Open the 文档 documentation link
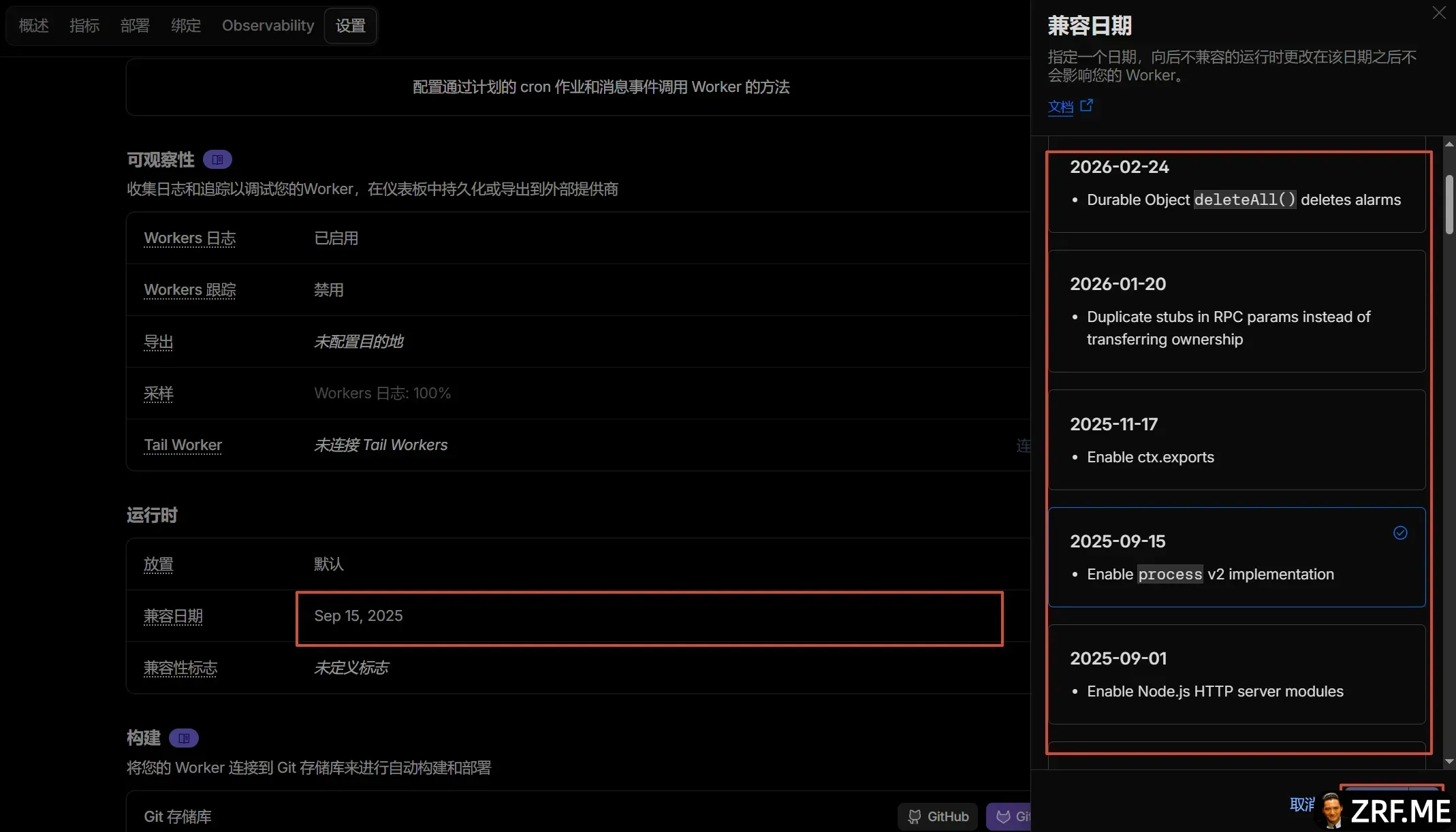Screen dimensions: 1456x832 click(x=1060, y=107)
